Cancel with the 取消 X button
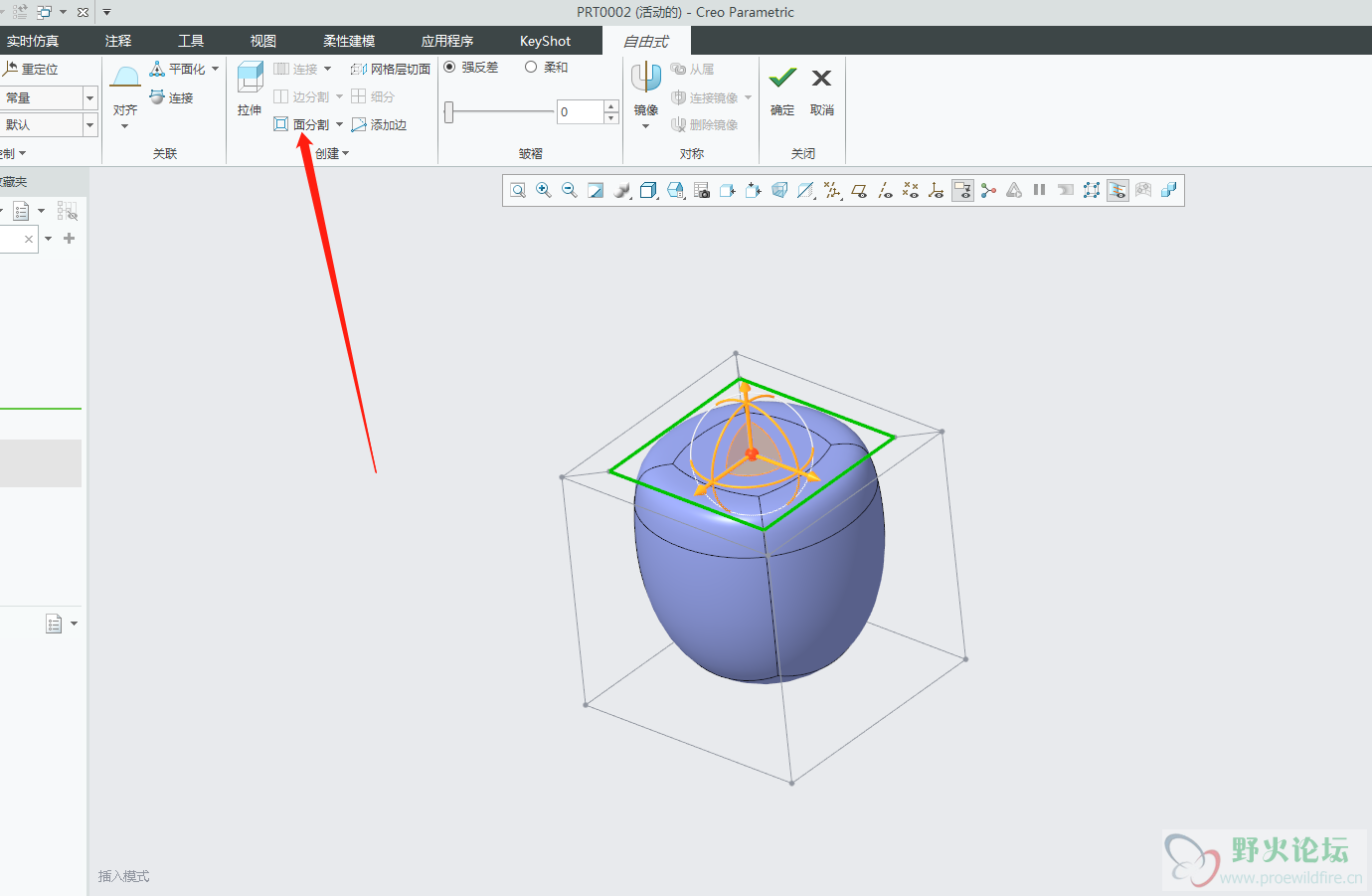Image resolution: width=1372 pixels, height=896 pixels. point(822,90)
